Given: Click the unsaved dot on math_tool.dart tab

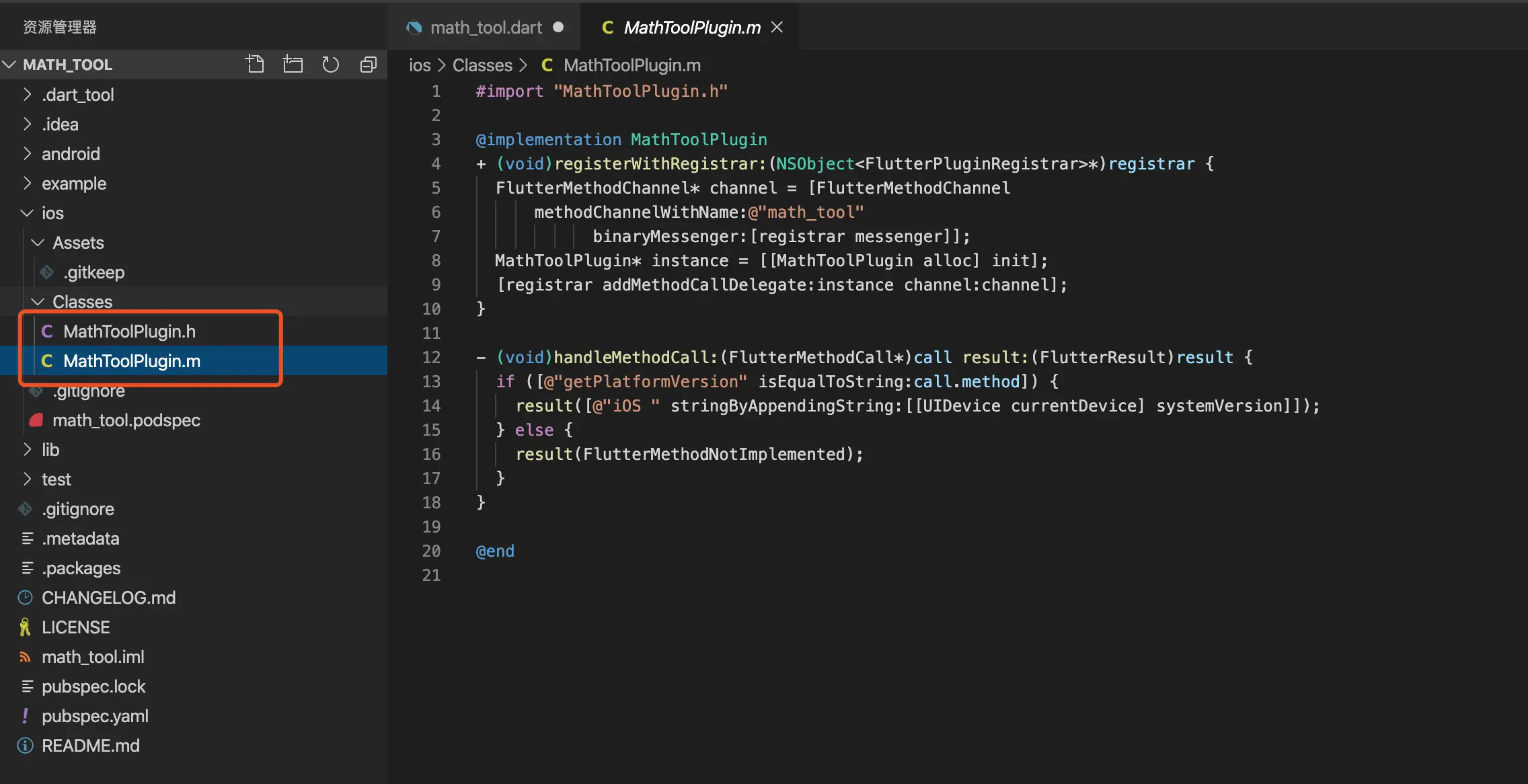Looking at the screenshot, I should (558, 27).
